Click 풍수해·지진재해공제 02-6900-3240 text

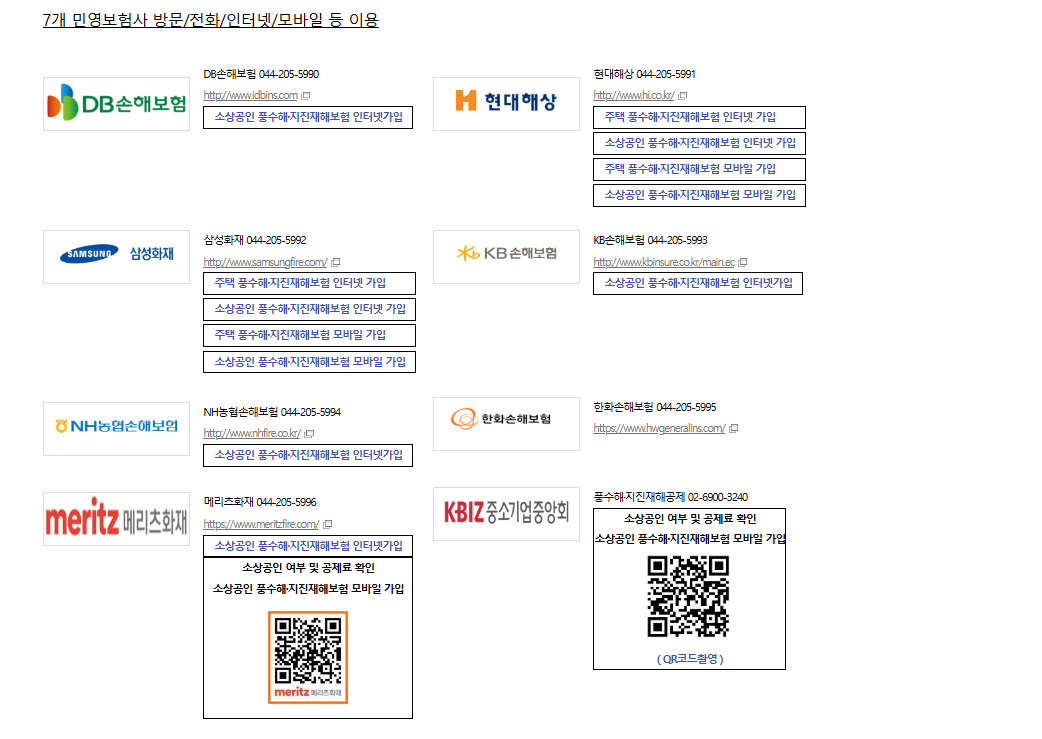671,497
